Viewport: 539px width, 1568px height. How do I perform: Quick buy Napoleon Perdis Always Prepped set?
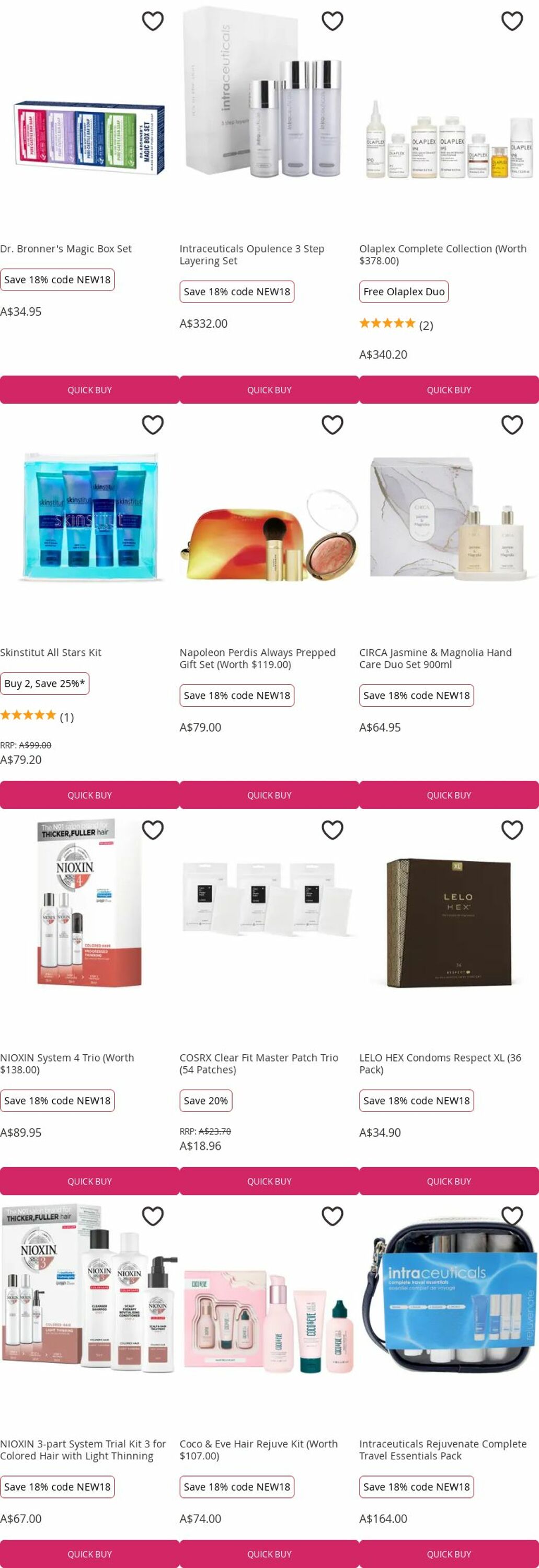tap(269, 795)
